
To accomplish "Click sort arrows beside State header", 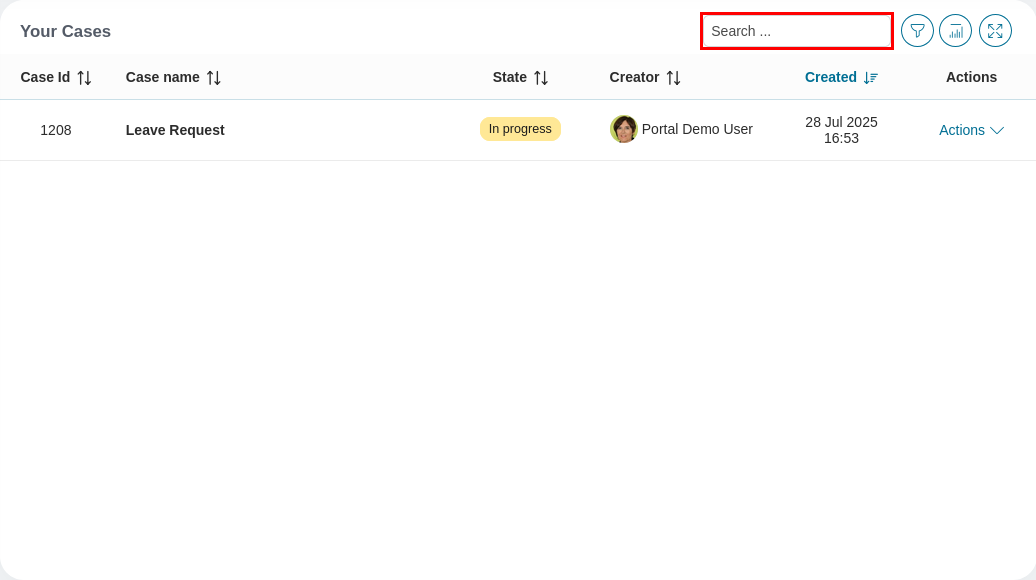I will tap(541, 78).
